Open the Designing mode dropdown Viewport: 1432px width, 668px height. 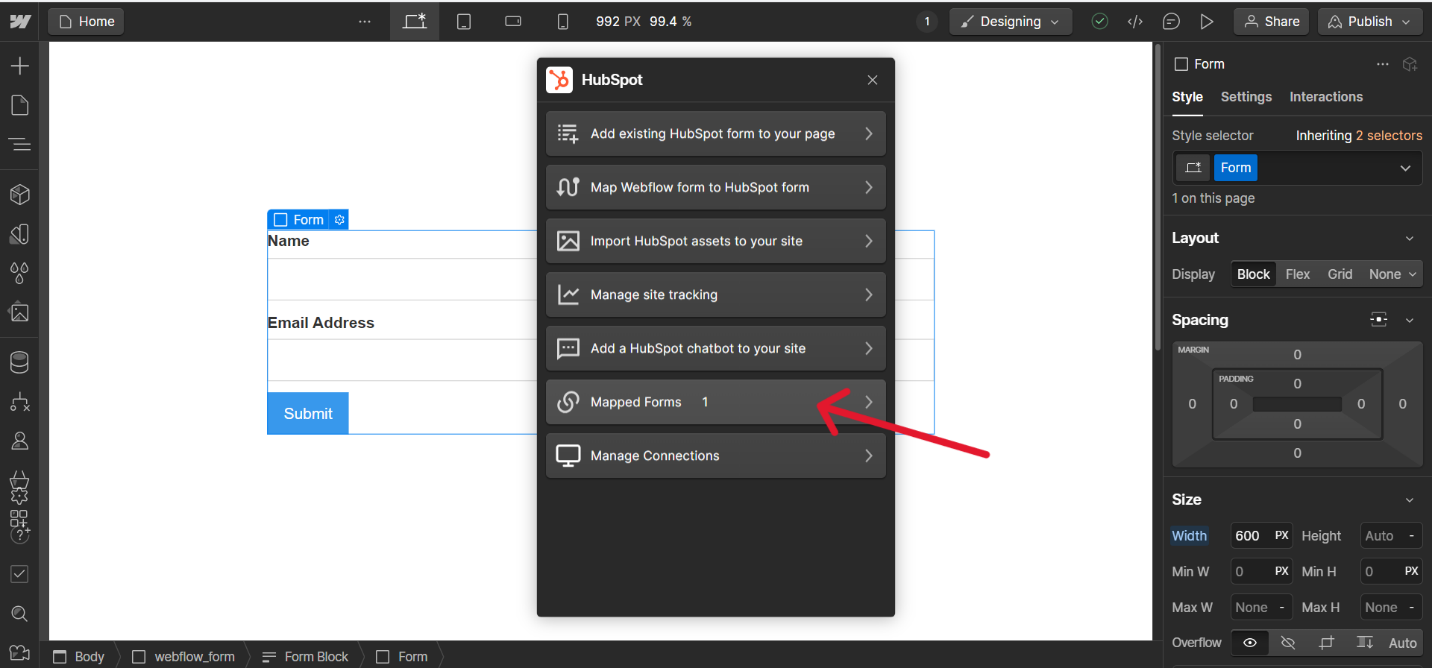[1010, 21]
